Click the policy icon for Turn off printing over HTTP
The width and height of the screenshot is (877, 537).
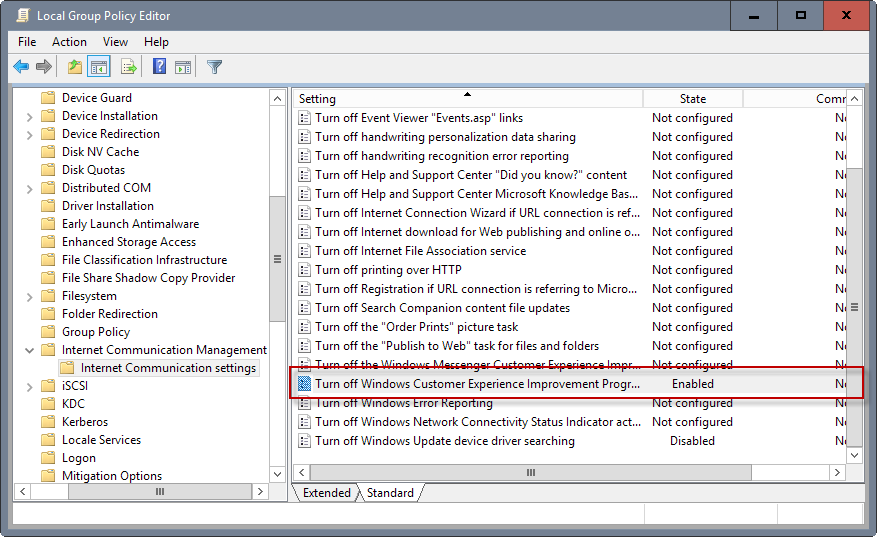pos(304,270)
